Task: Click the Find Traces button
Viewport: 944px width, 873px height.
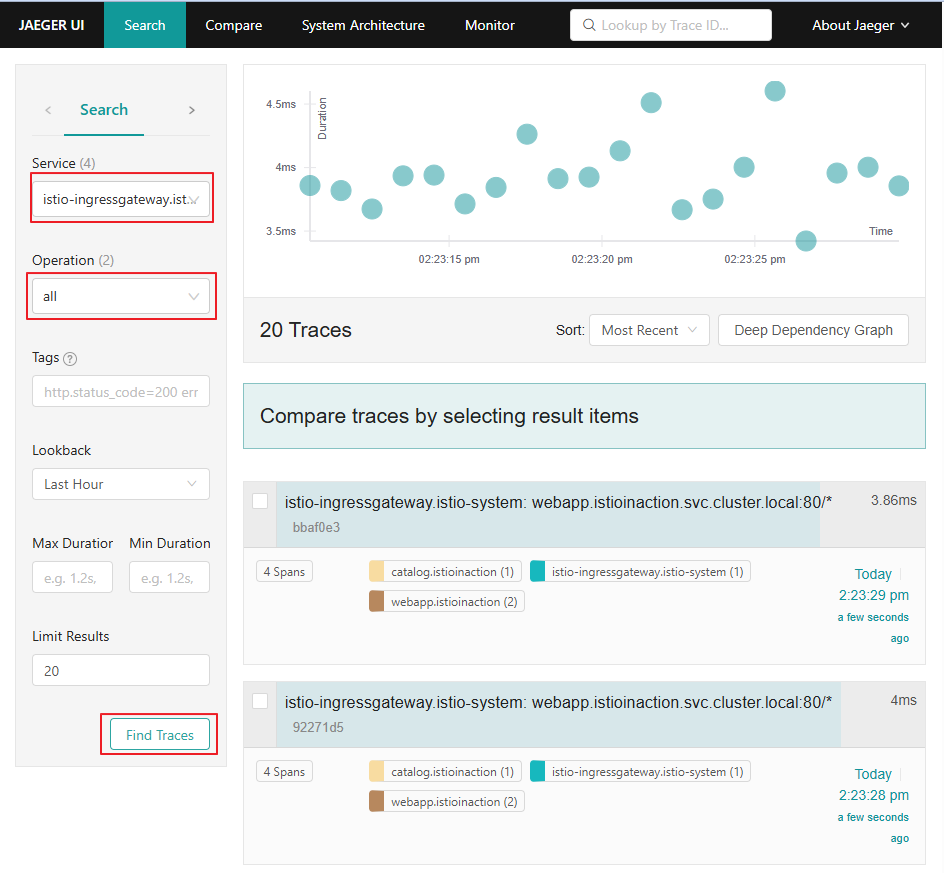Action: [x=160, y=735]
